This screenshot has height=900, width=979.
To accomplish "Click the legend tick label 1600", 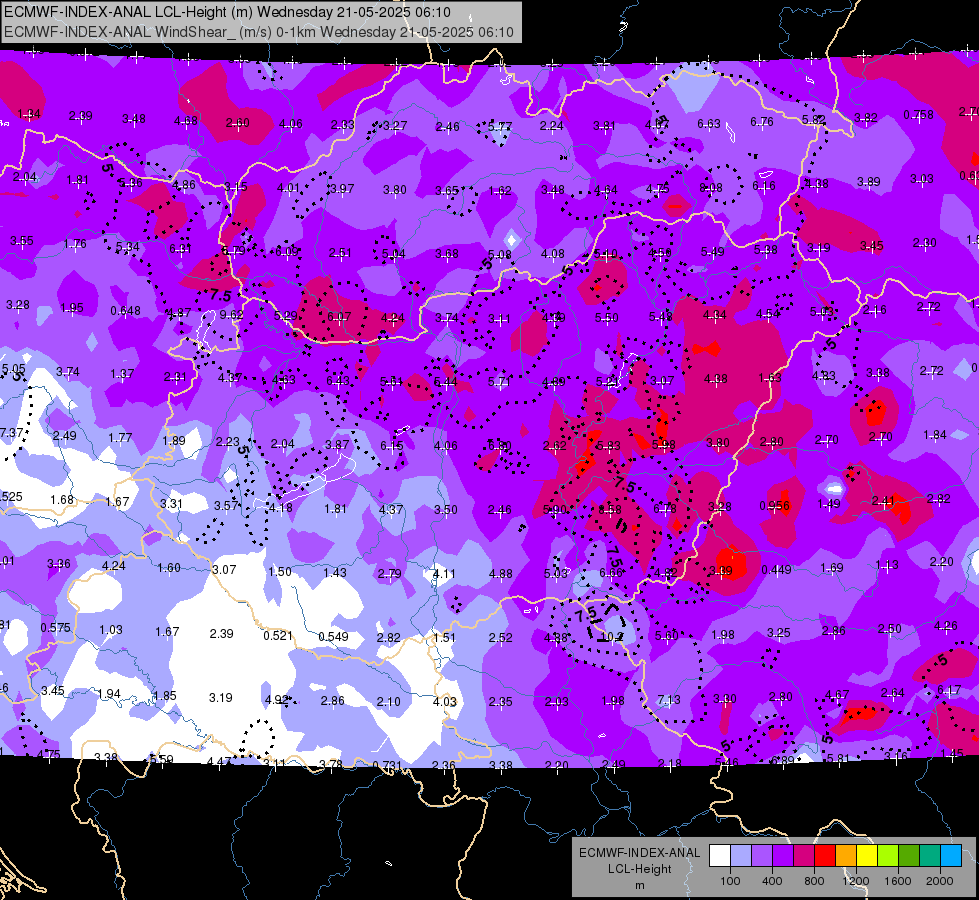I will coord(898,881).
